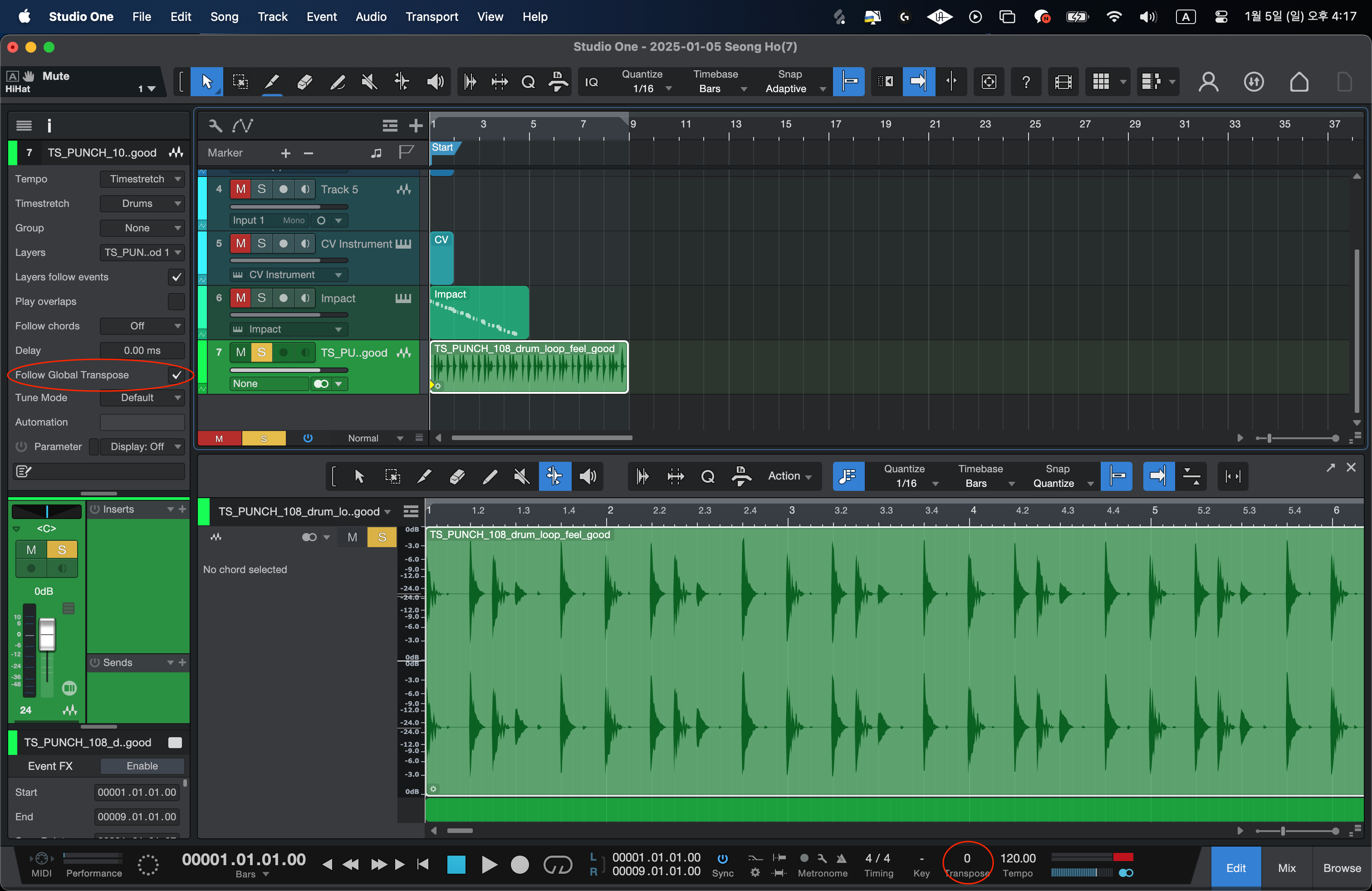Open the Timestretch Drums dropdown
The width and height of the screenshot is (1372, 891).
142,203
